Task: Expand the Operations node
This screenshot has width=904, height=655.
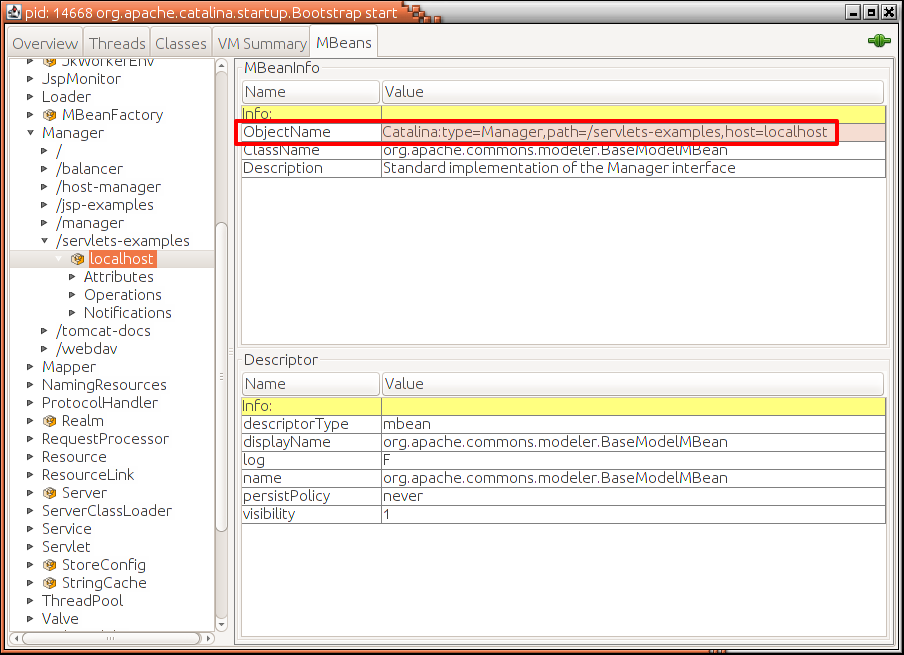Action: coord(72,295)
